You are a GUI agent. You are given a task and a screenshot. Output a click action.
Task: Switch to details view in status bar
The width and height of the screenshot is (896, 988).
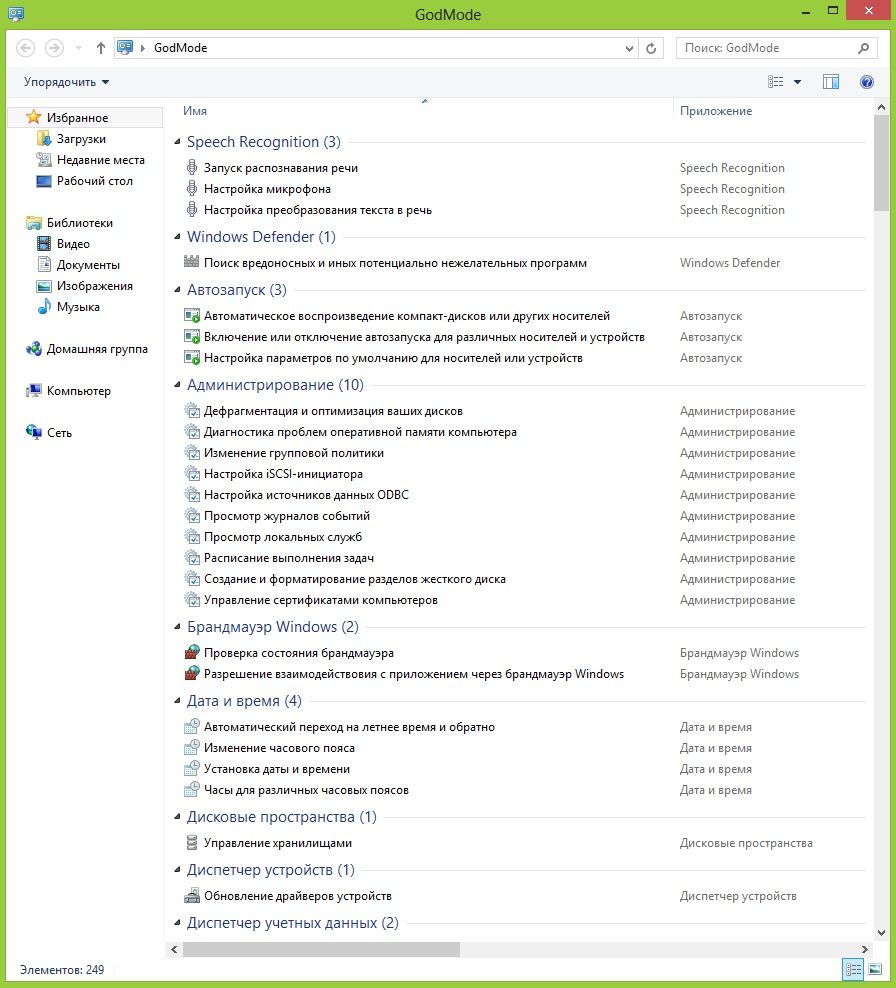[853, 969]
